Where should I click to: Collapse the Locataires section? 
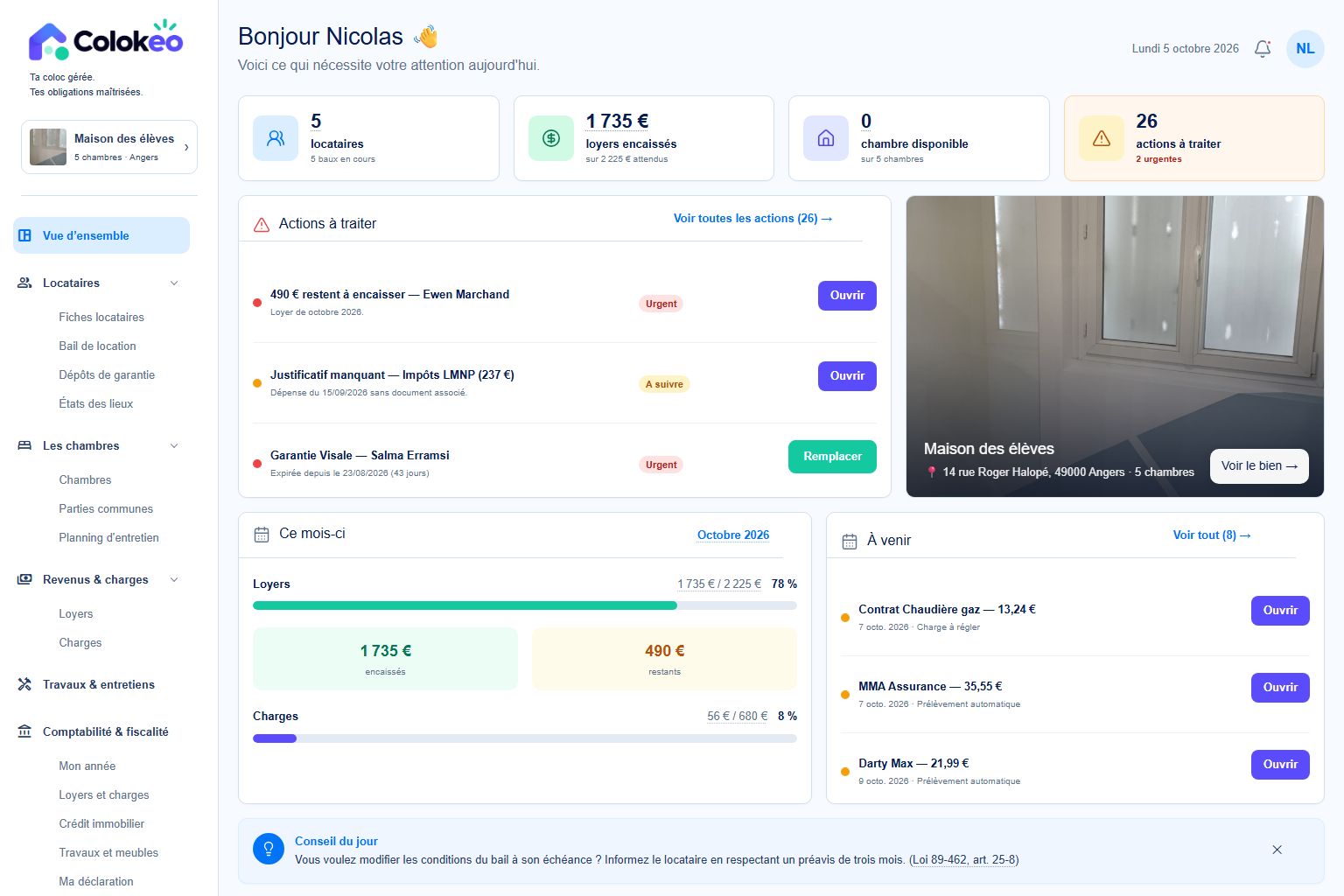(x=174, y=283)
